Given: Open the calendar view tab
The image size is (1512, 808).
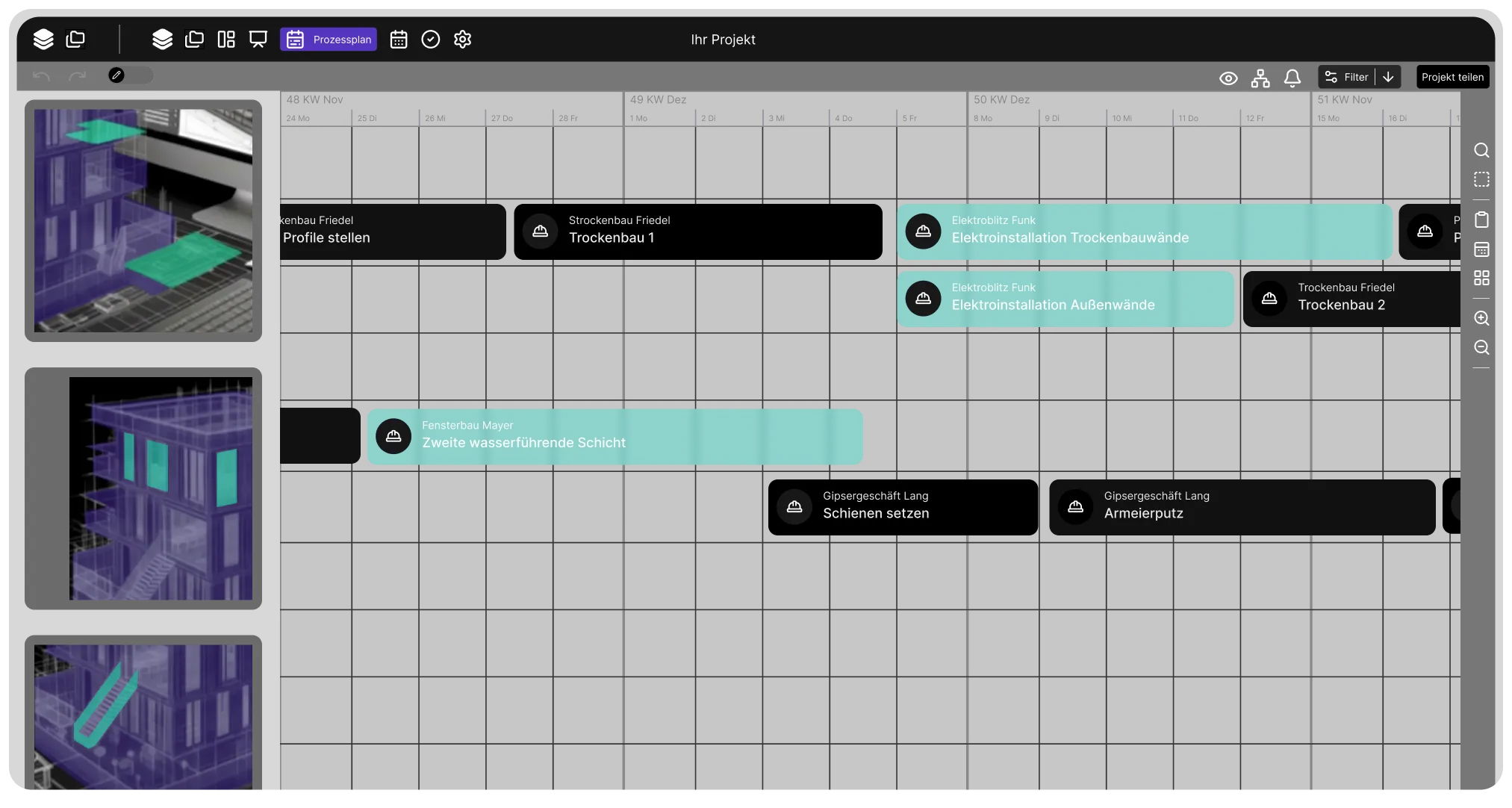Looking at the screenshot, I should click(399, 40).
